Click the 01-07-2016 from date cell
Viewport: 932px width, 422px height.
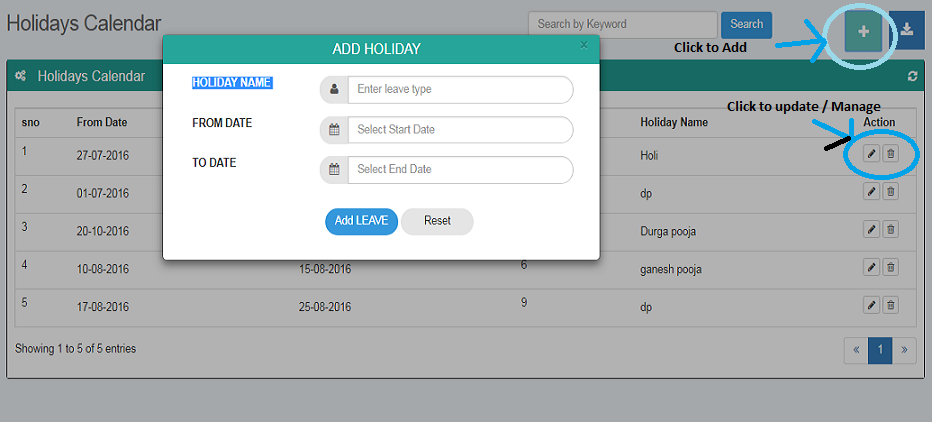(103, 194)
